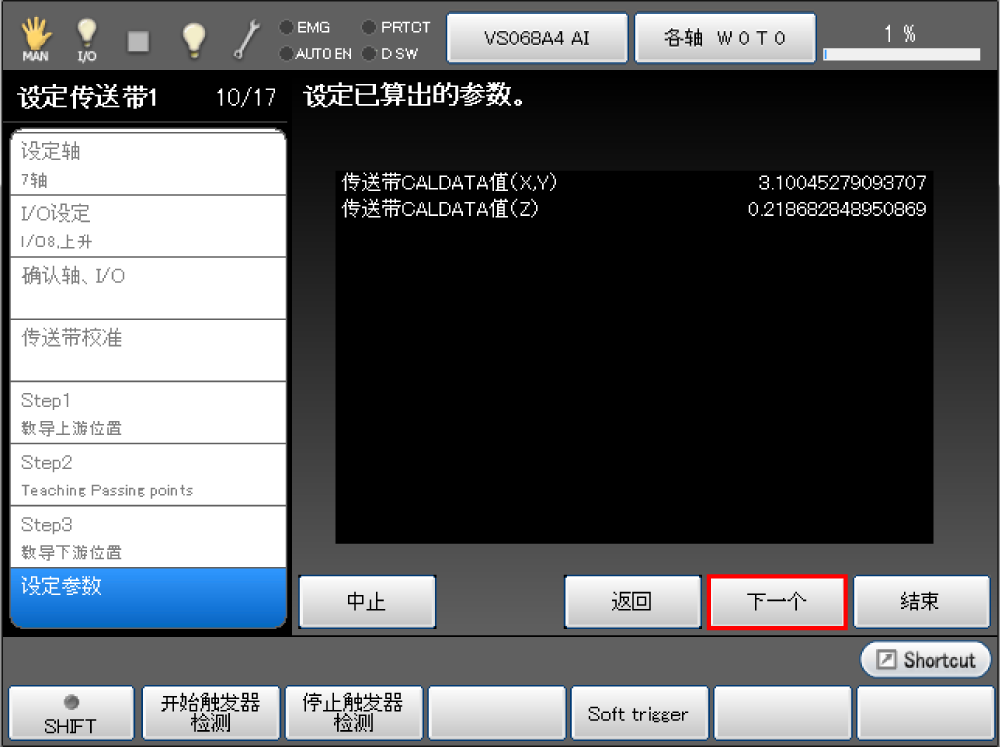Select the I/O设定 step
Viewport: 1000px width, 747px height.
[x=148, y=226]
